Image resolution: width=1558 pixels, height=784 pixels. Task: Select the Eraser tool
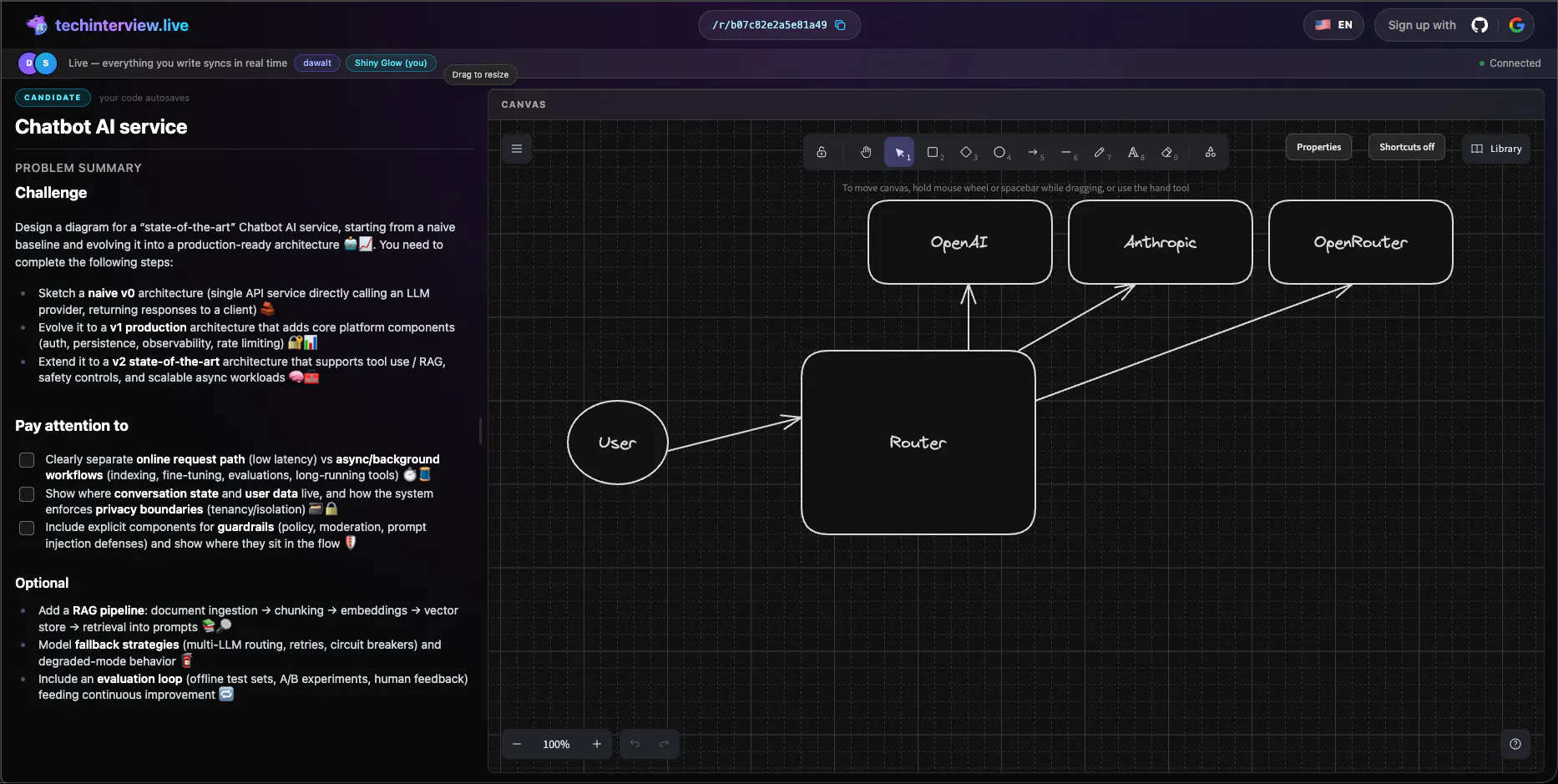[x=1166, y=152]
